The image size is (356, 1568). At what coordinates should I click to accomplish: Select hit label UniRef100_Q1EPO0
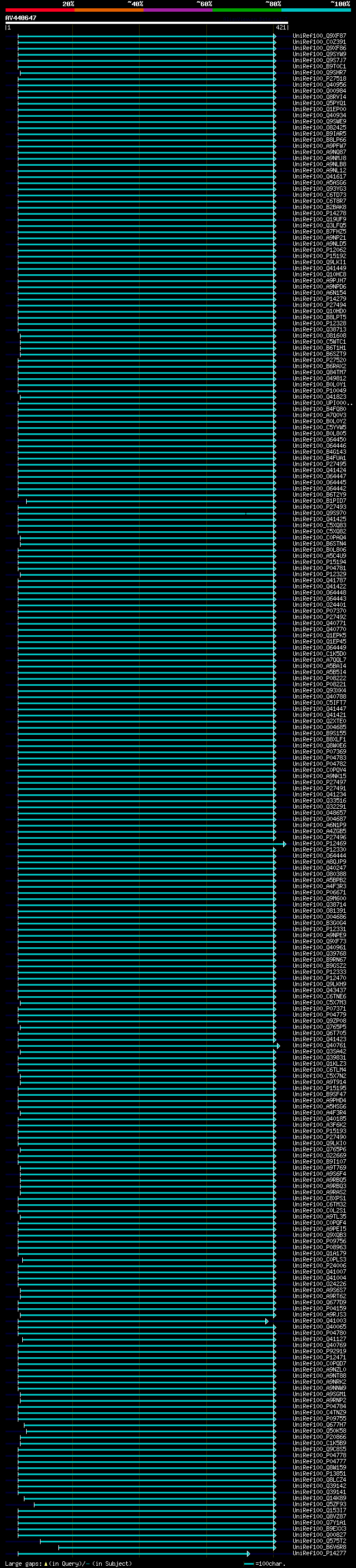(319, 109)
